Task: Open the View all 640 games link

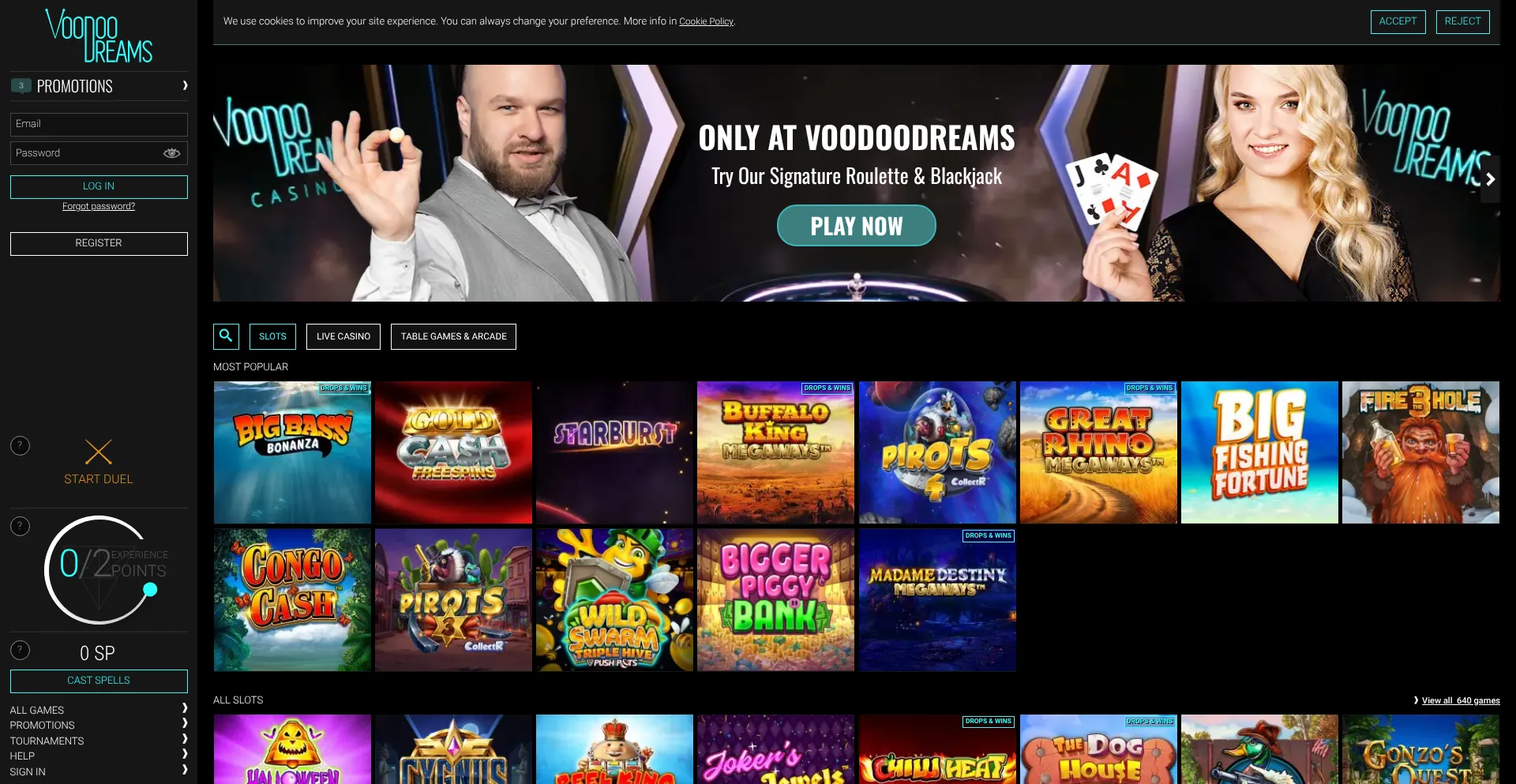Action: coord(1461,700)
